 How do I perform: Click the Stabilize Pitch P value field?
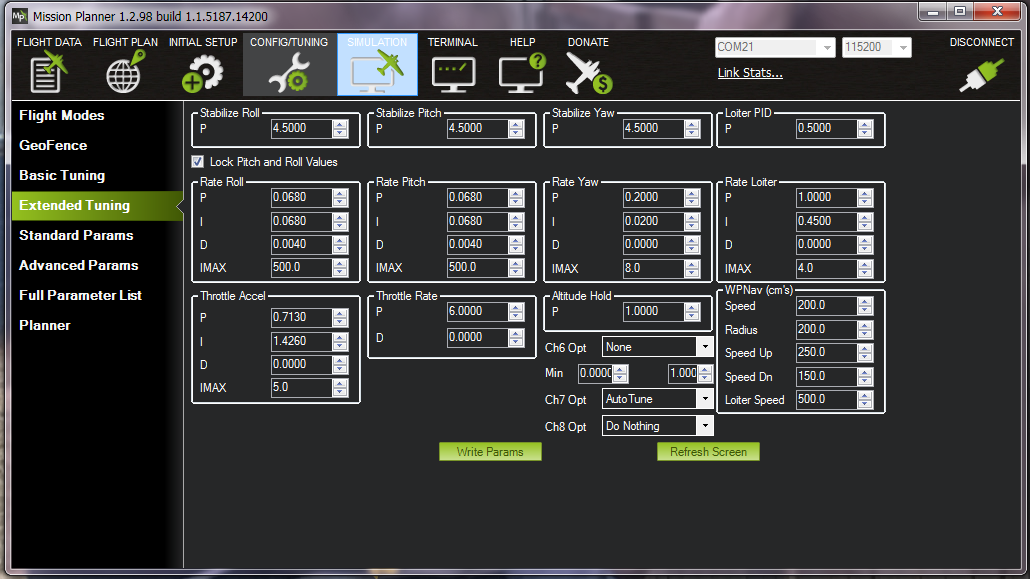[478, 128]
